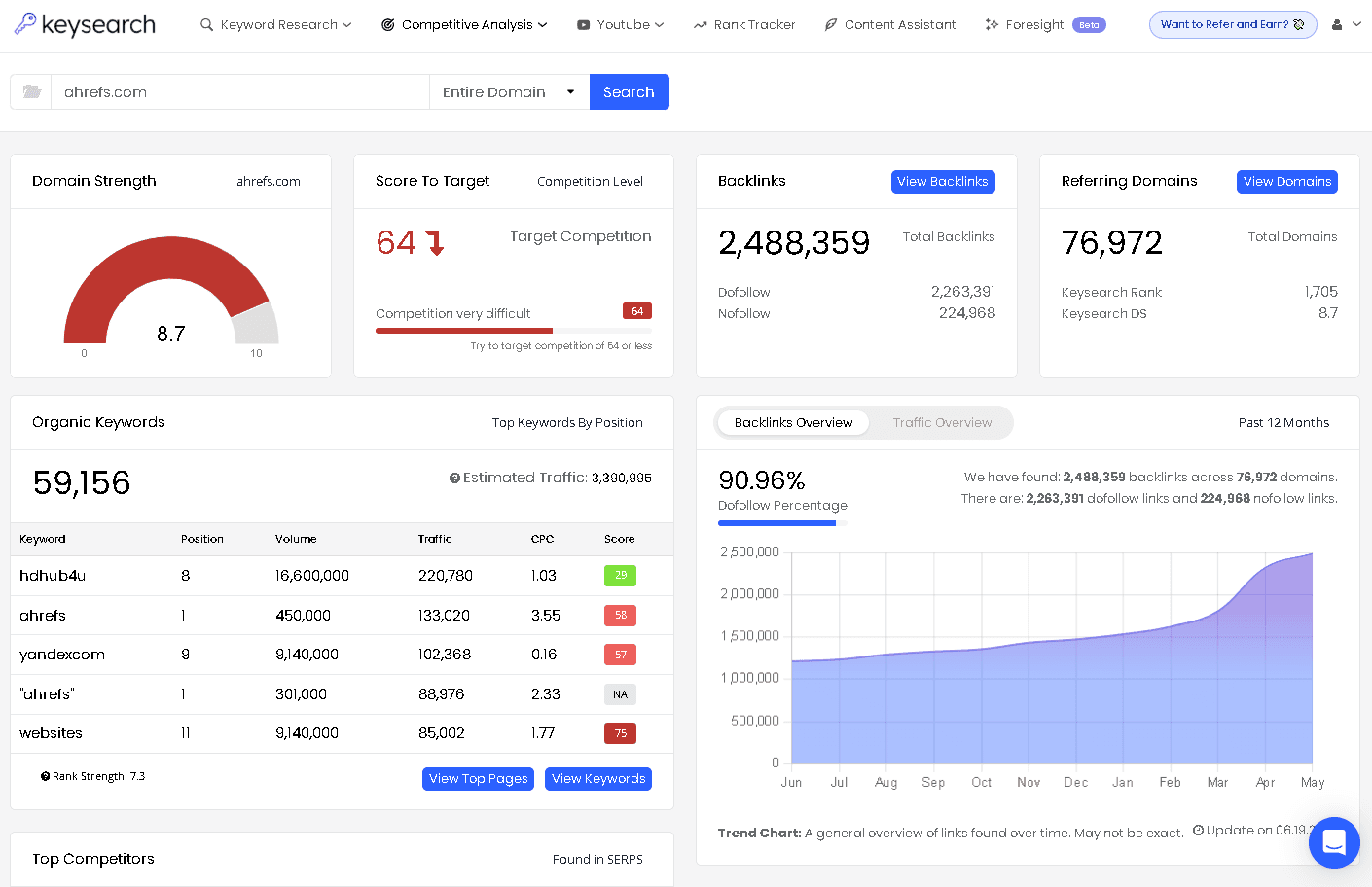1372x887 pixels.
Task: Click the NA score badge
Action: (620, 694)
